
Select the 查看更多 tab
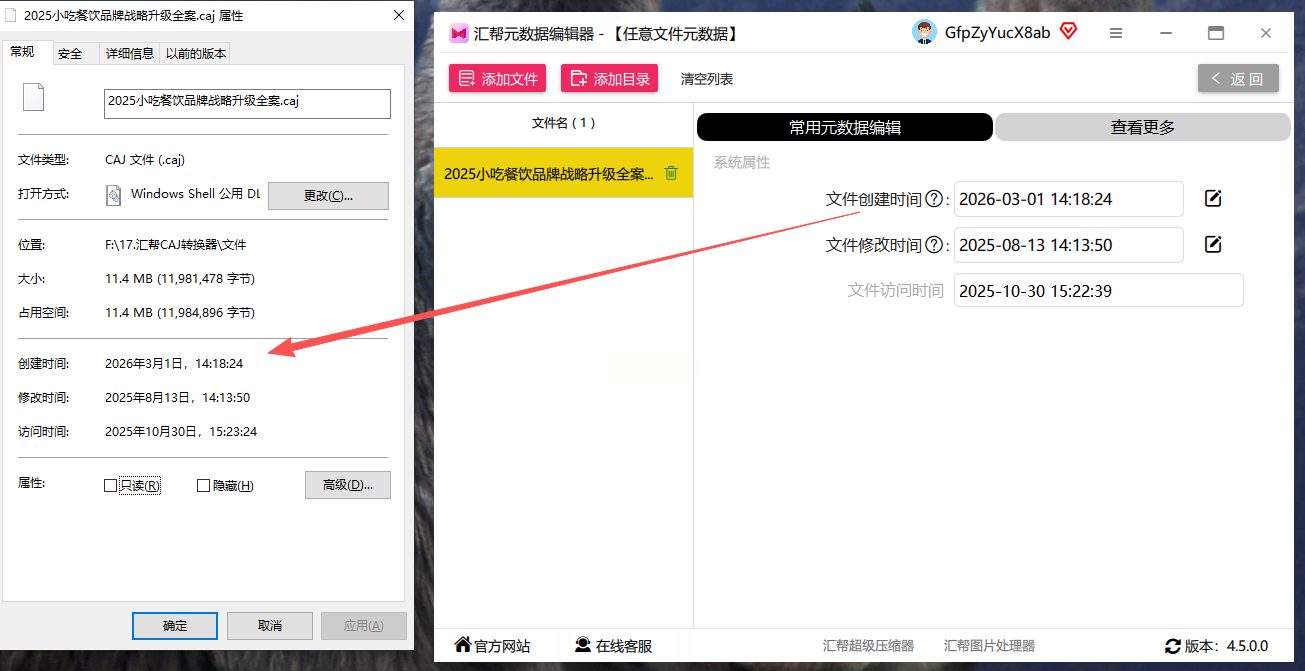(1143, 127)
